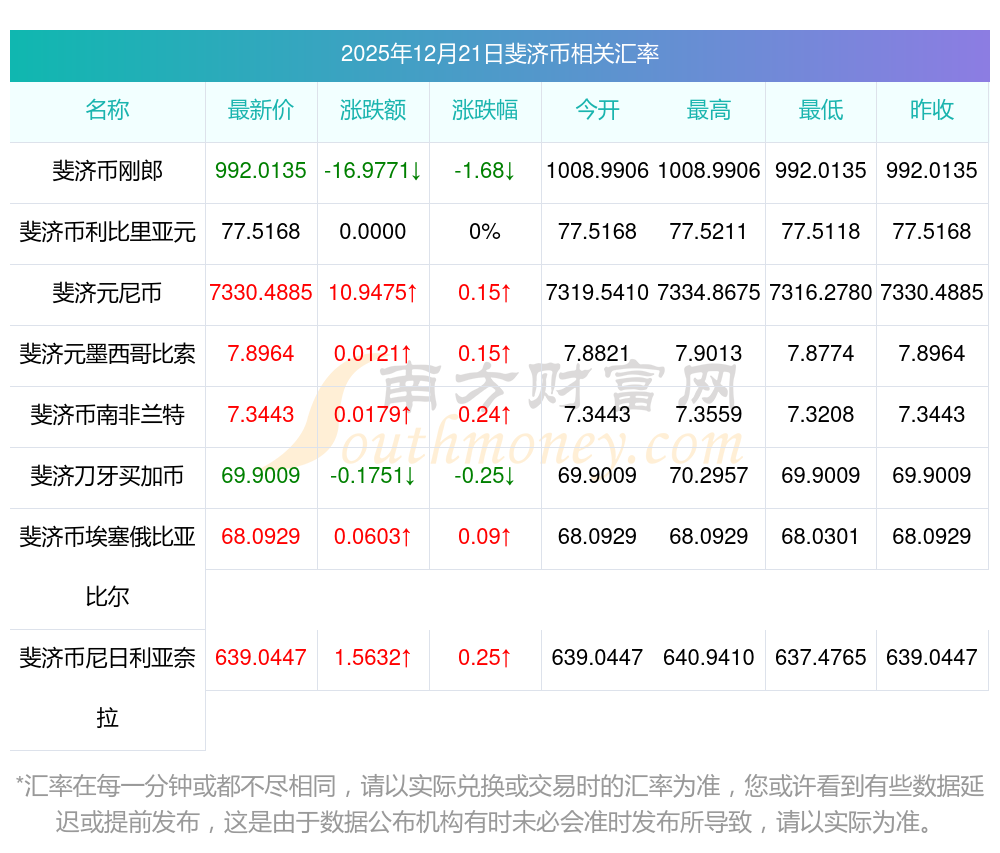This screenshot has height=853, width=1000.
Task: Click the open value 7.8821
Action: pos(597,354)
